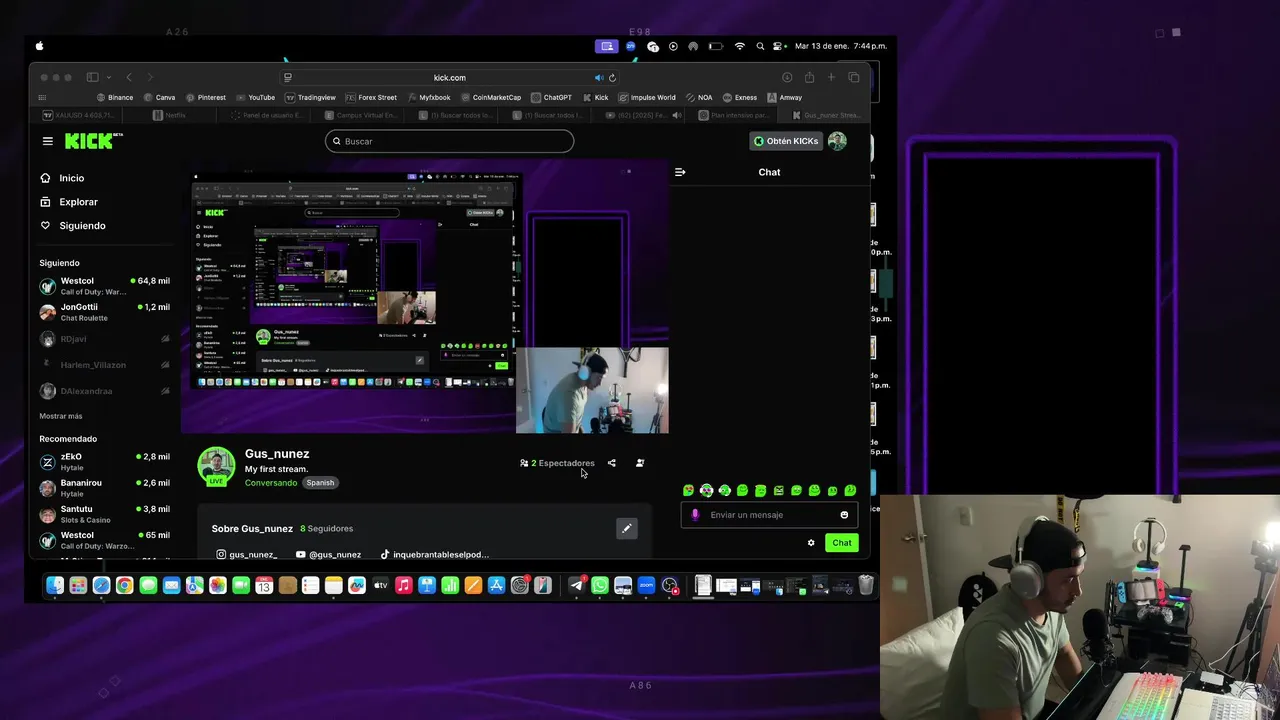Open Music app in the Dock
Viewport: 1280px width, 720px height.
[x=404, y=586]
